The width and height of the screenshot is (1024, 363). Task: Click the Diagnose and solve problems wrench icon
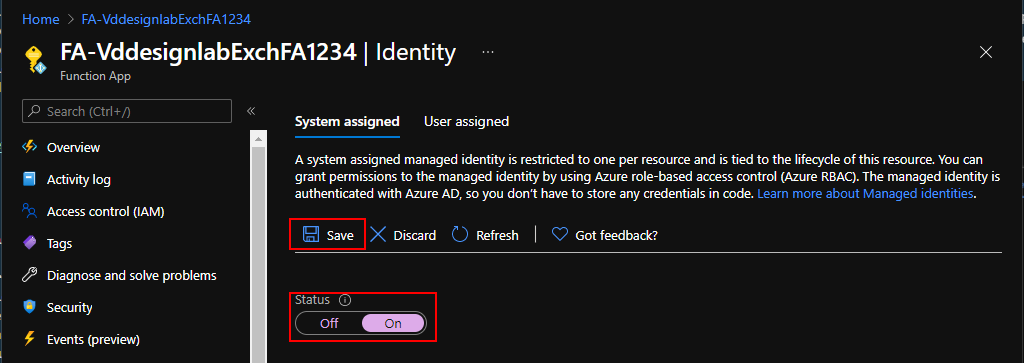(x=29, y=275)
